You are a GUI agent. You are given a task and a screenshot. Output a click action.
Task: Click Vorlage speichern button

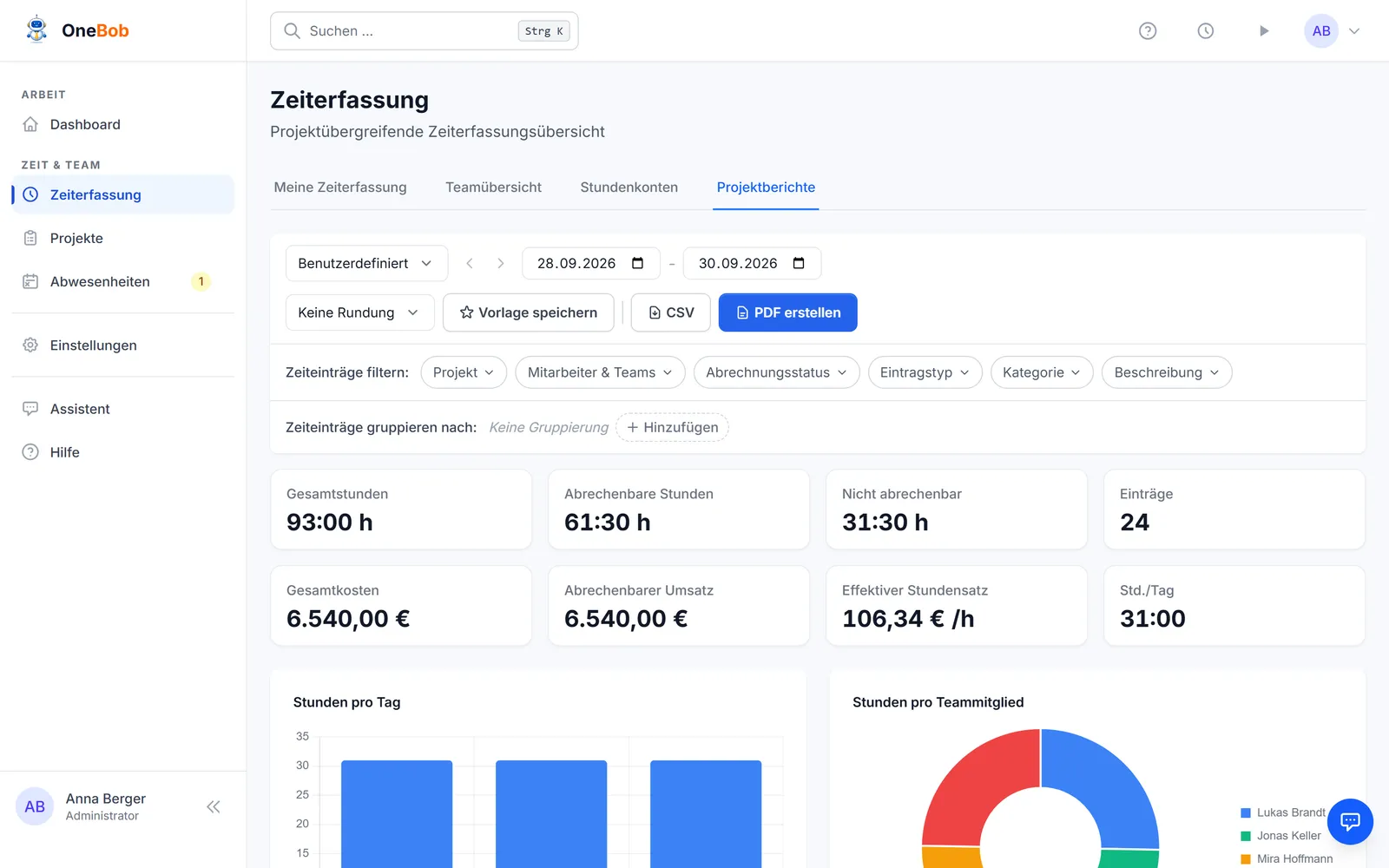pyautogui.click(x=528, y=312)
